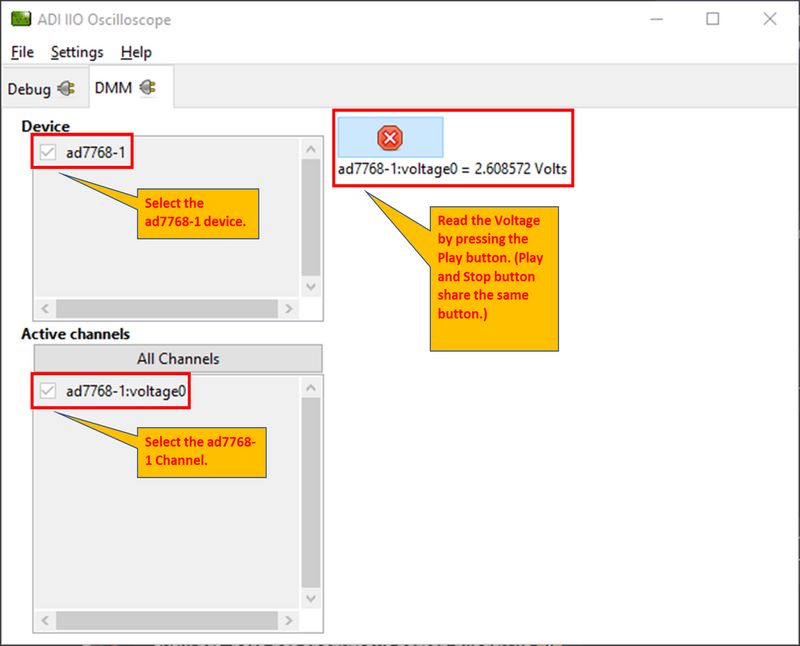Screen dimensions: 800x646
Task: Detach the DMM tab plug icon
Action: [148, 88]
